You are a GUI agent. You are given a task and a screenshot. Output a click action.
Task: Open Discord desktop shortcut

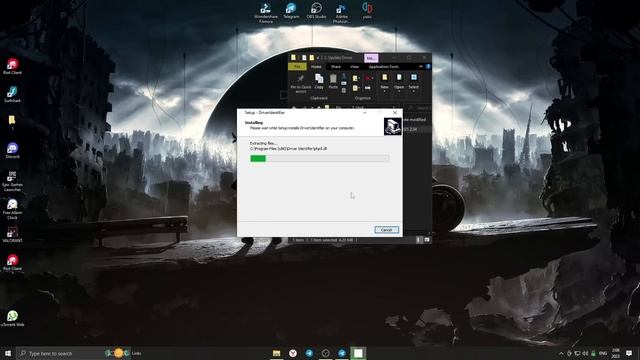[x=12, y=151]
